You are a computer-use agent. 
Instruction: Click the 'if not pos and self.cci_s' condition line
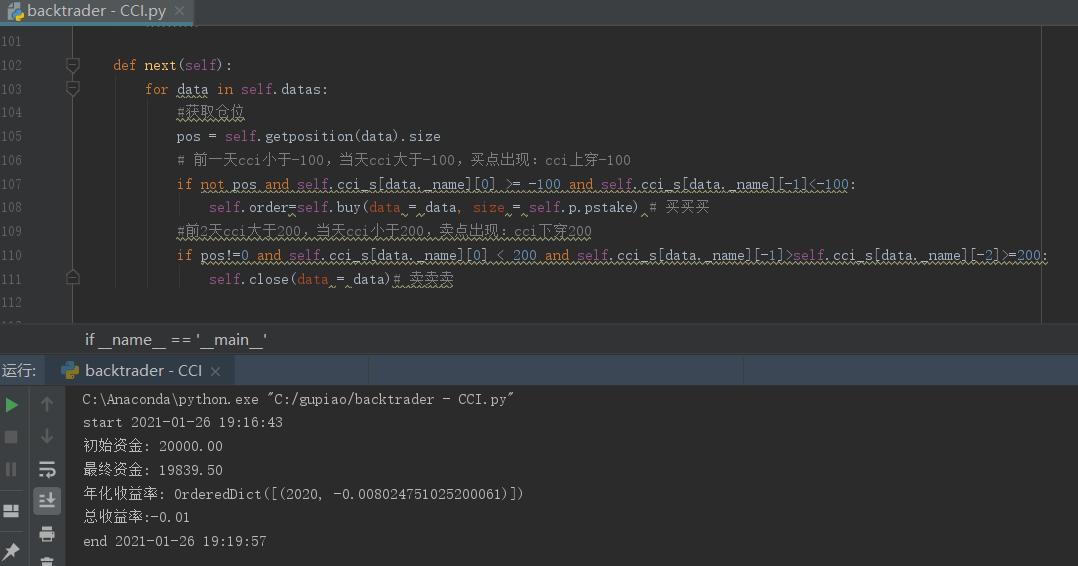coord(516,184)
